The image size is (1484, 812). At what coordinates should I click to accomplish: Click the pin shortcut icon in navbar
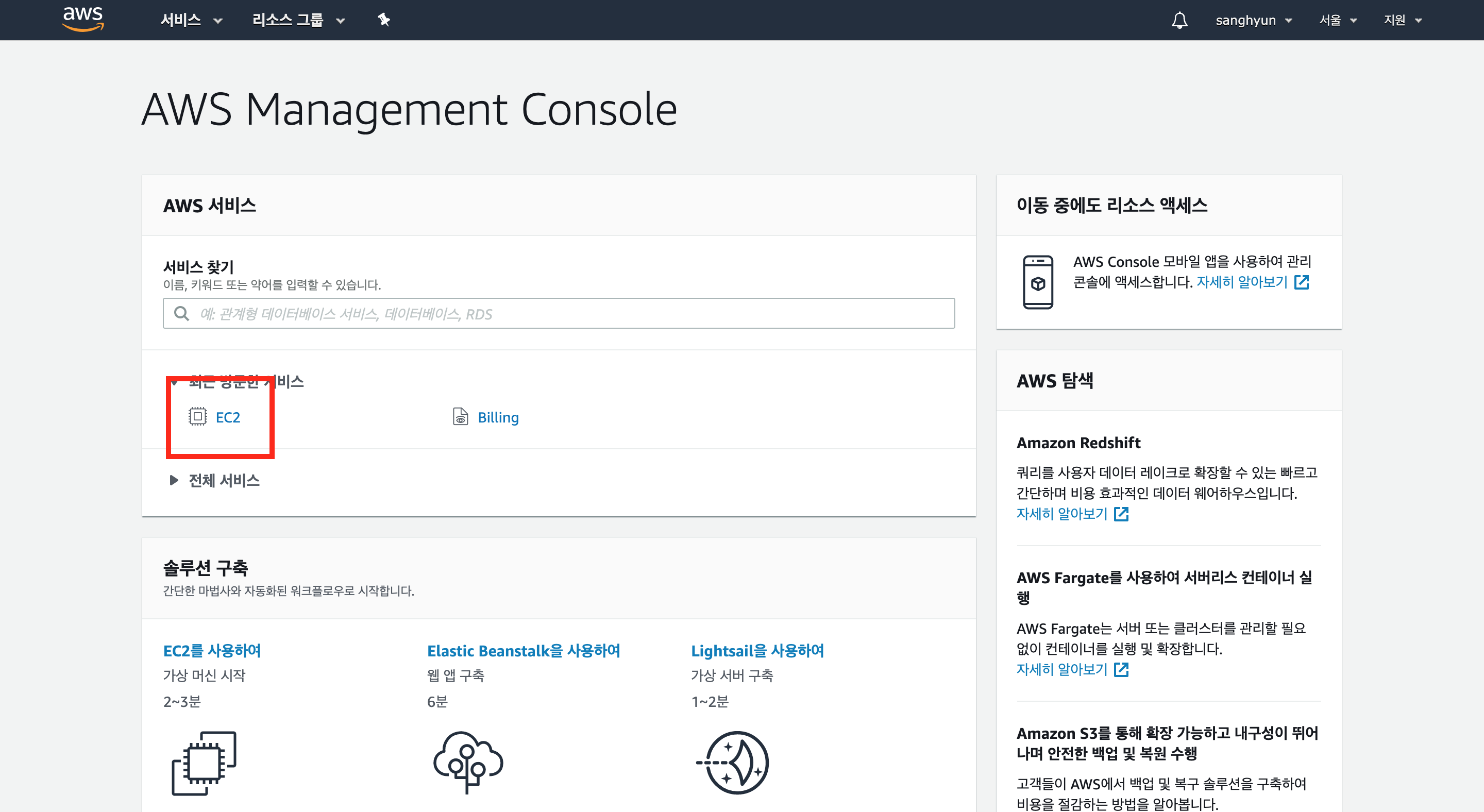click(384, 20)
